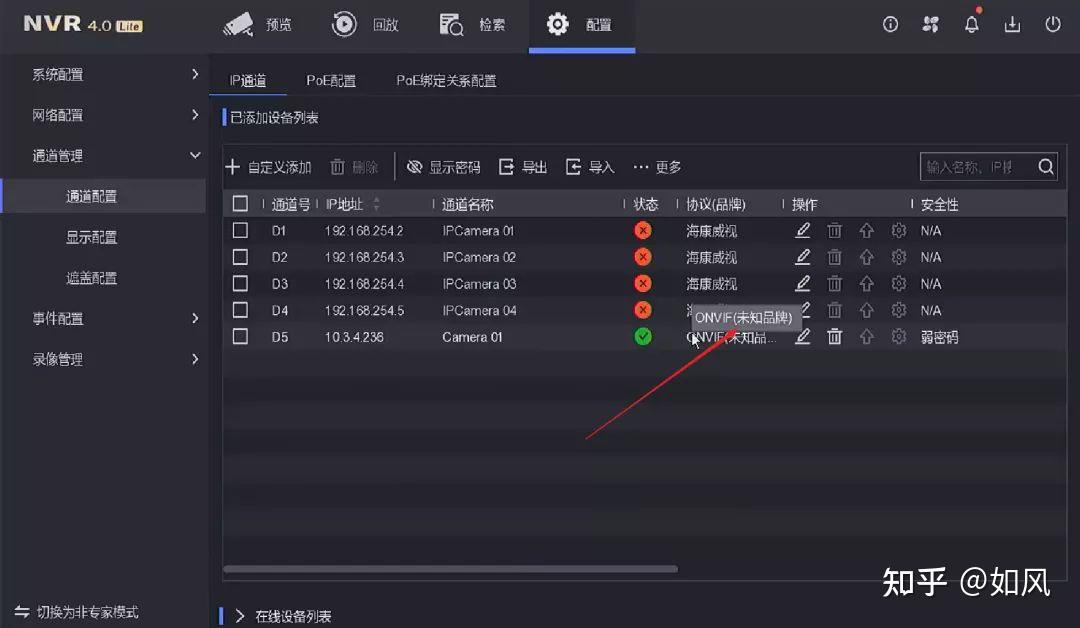Click upgrade arrow for channel D2
This screenshot has height=628, width=1080.
(x=866, y=257)
